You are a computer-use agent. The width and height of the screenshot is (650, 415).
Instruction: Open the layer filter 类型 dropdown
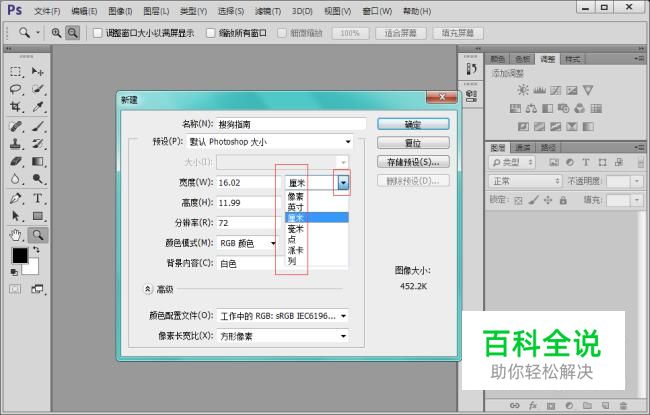coord(512,162)
